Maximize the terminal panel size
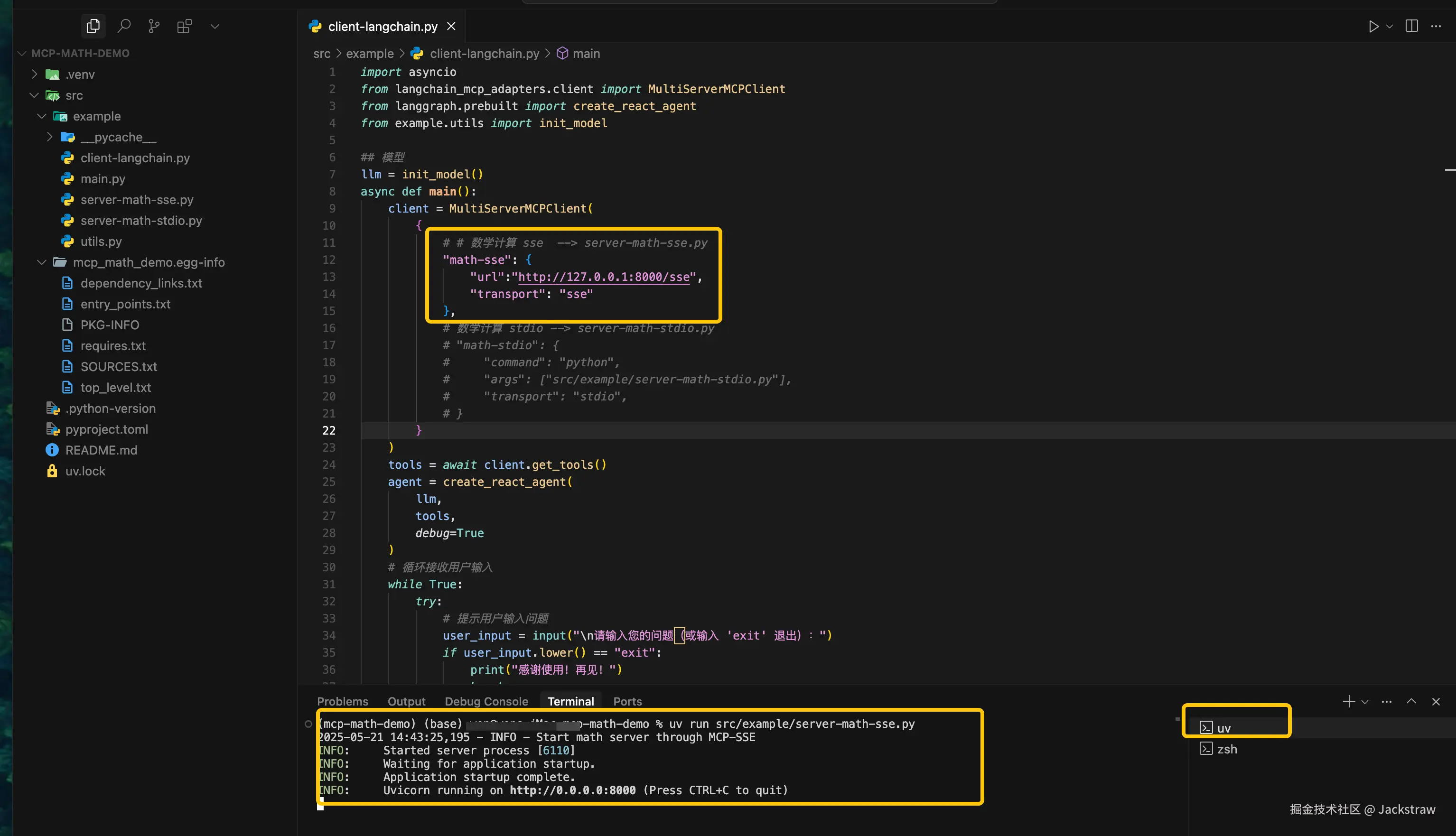This screenshot has width=1456, height=836. click(1411, 701)
